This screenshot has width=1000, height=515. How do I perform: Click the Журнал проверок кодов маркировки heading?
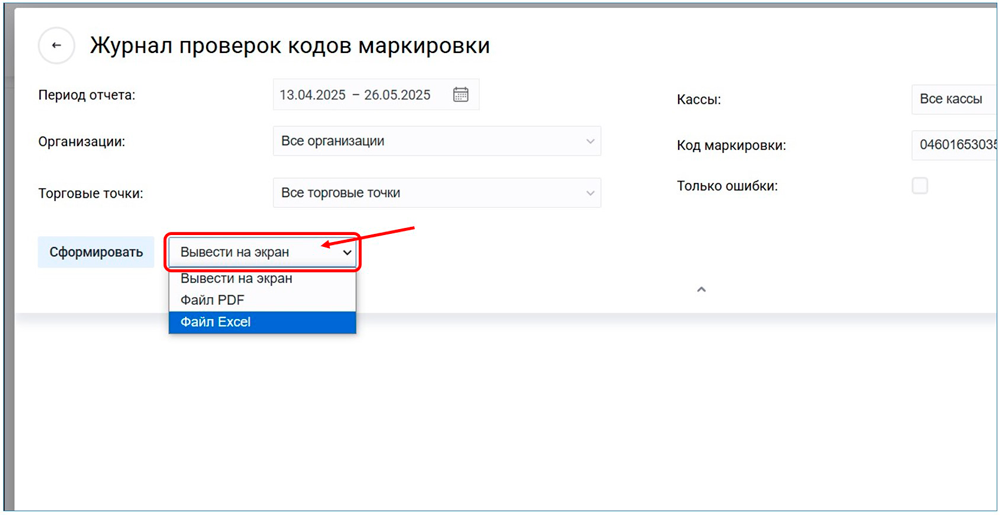[x=290, y=46]
